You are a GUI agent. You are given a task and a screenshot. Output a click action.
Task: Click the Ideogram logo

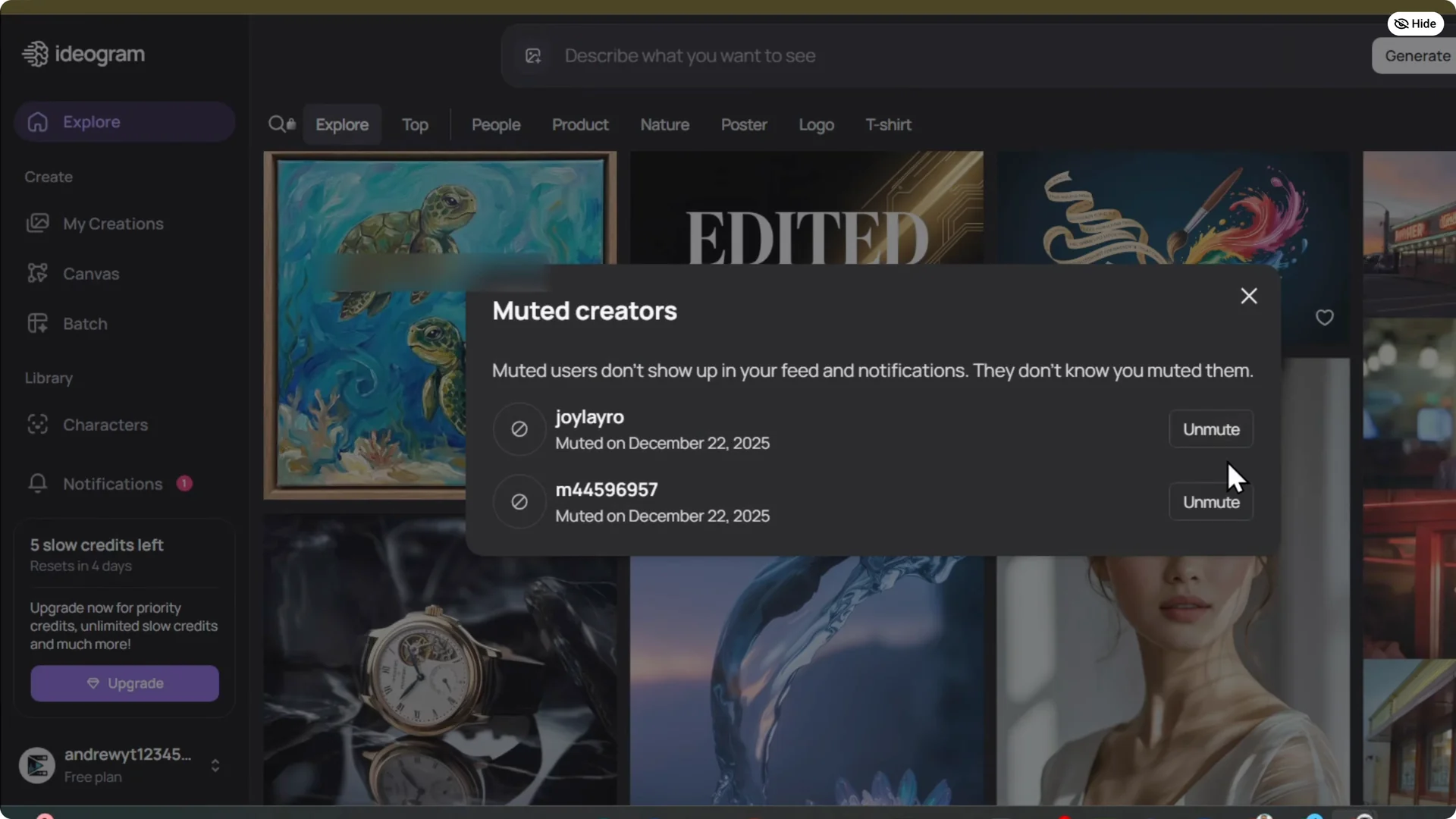(x=83, y=53)
